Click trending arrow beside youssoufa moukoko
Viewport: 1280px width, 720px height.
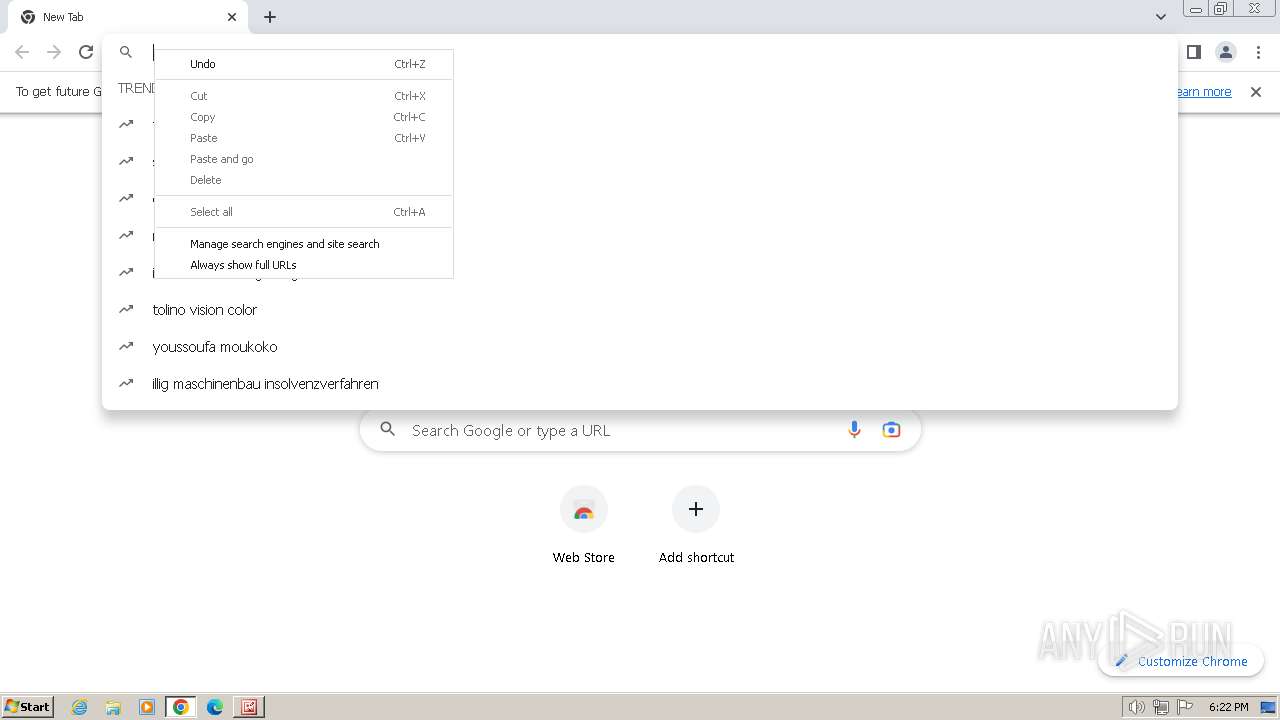(x=126, y=347)
